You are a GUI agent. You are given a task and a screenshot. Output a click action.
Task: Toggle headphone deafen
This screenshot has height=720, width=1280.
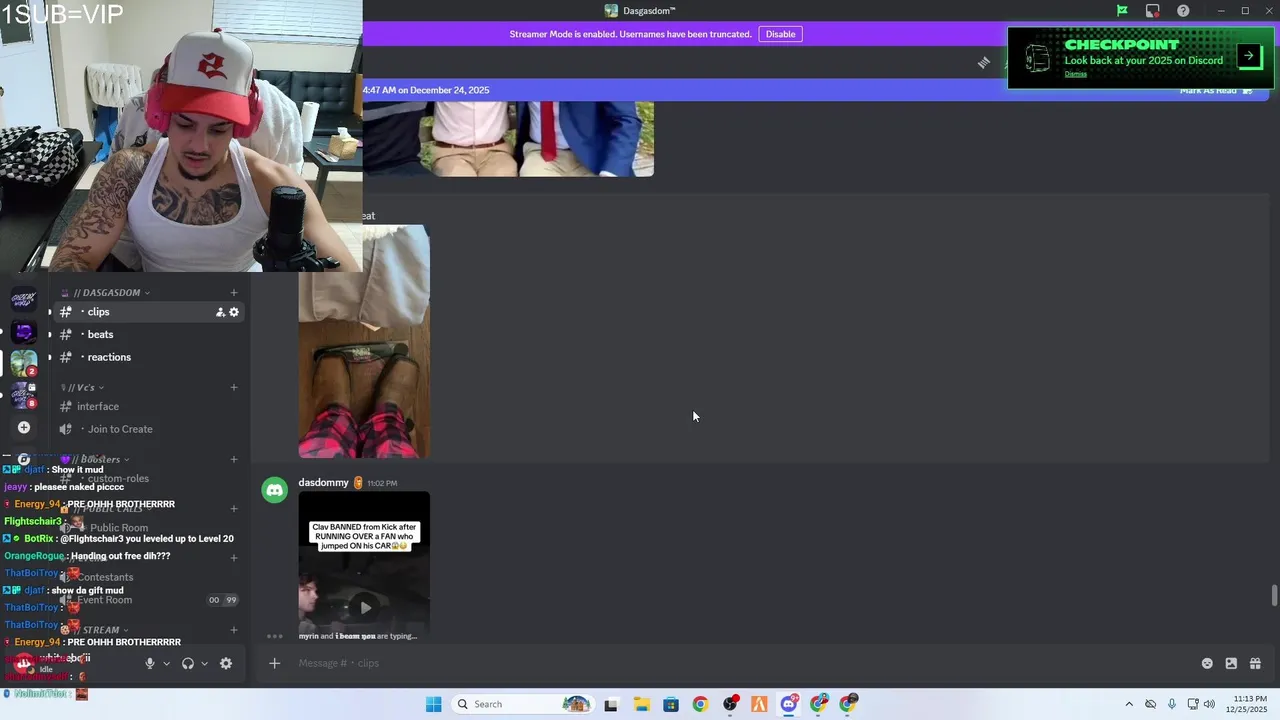pos(188,663)
